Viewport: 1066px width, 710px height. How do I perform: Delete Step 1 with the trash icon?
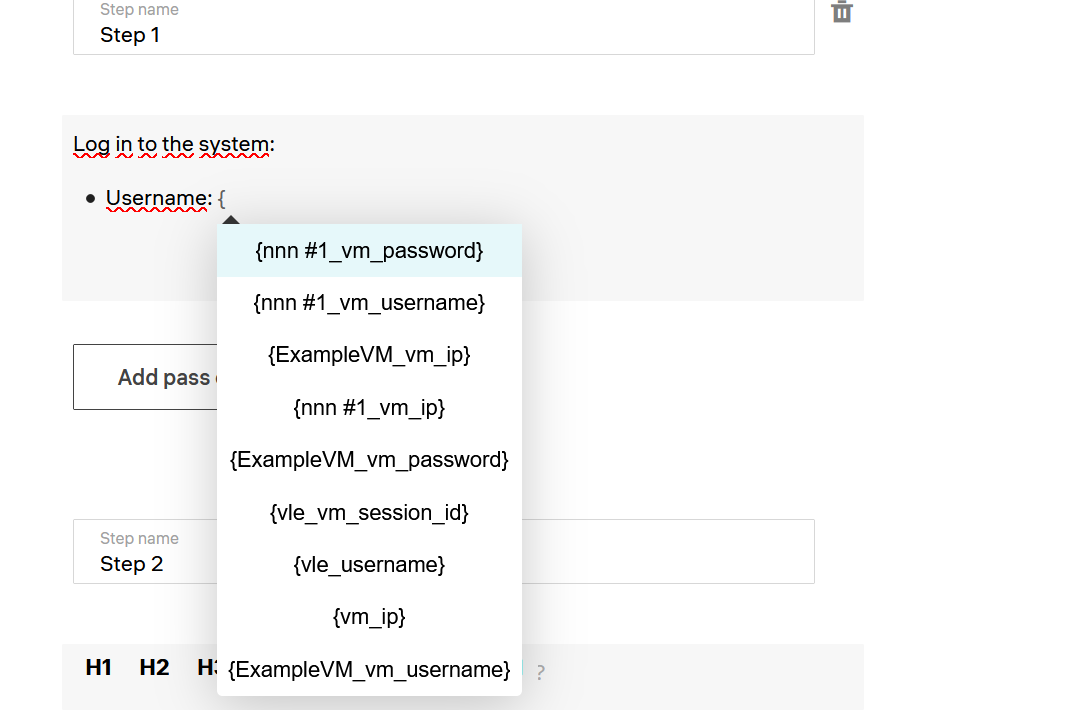pos(842,12)
